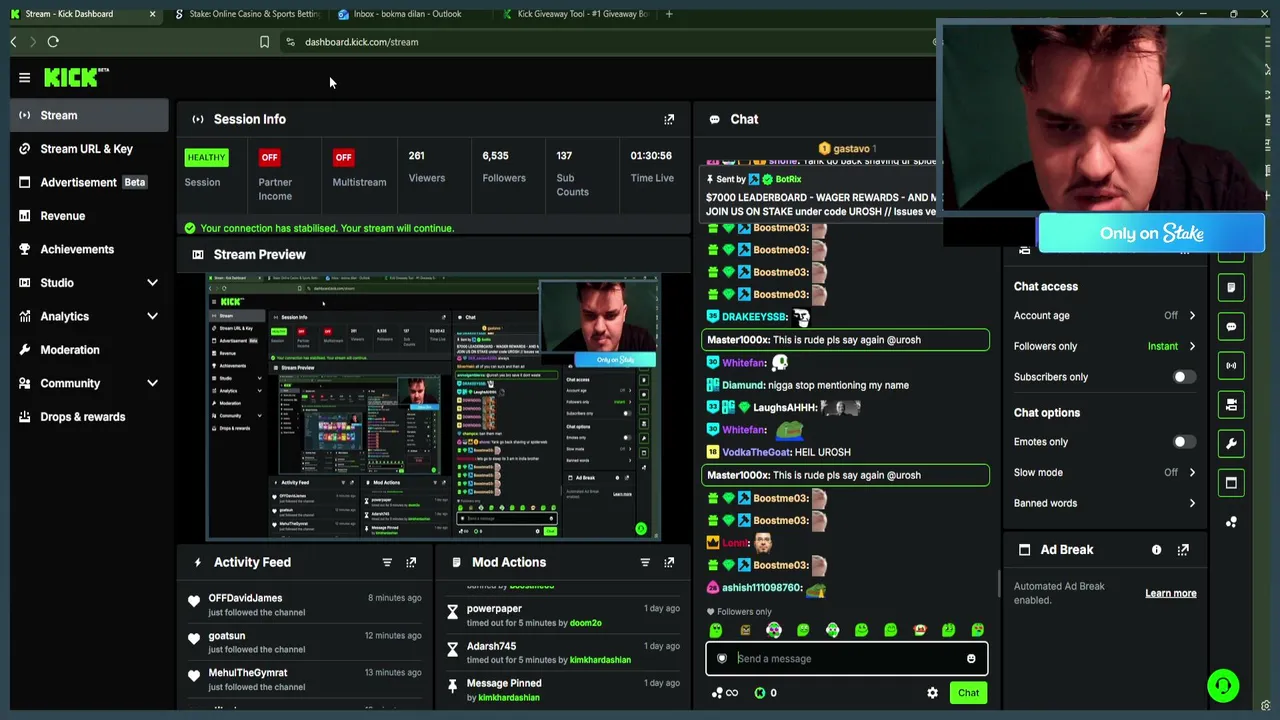Expand the Studio sidebar section

click(152, 283)
